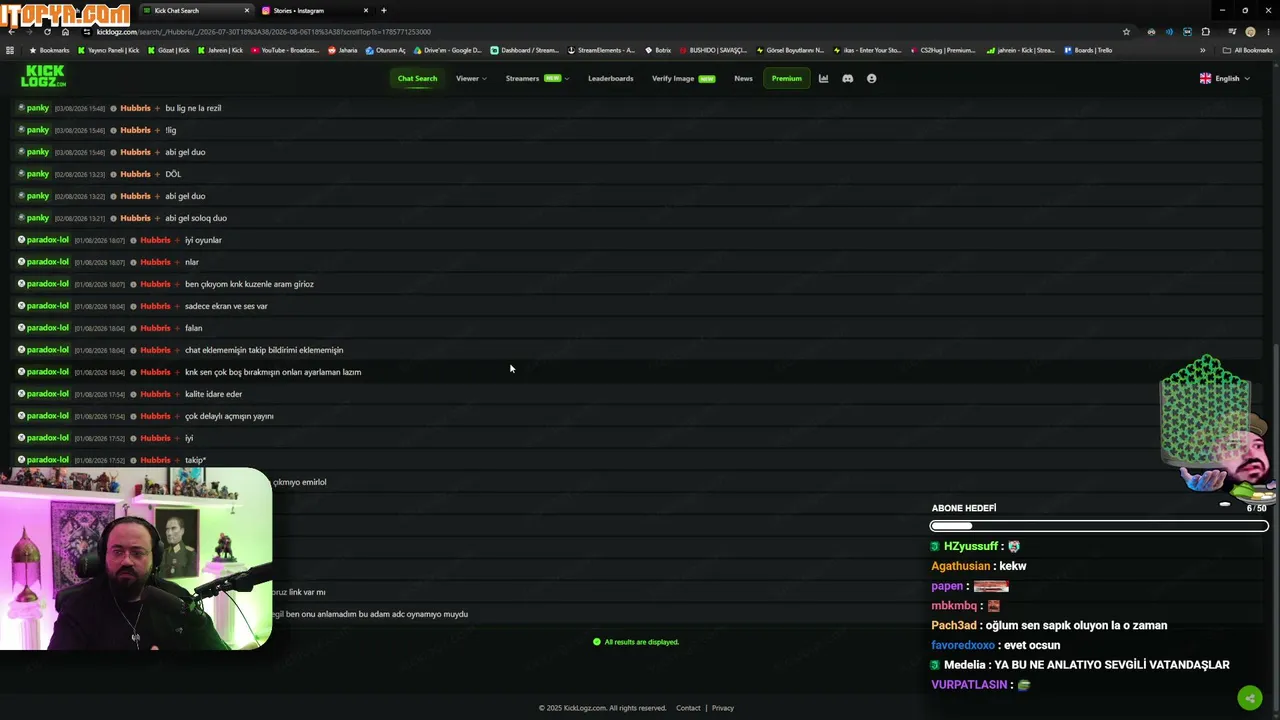
Task: Click the browser address bar URL
Action: [264, 32]
